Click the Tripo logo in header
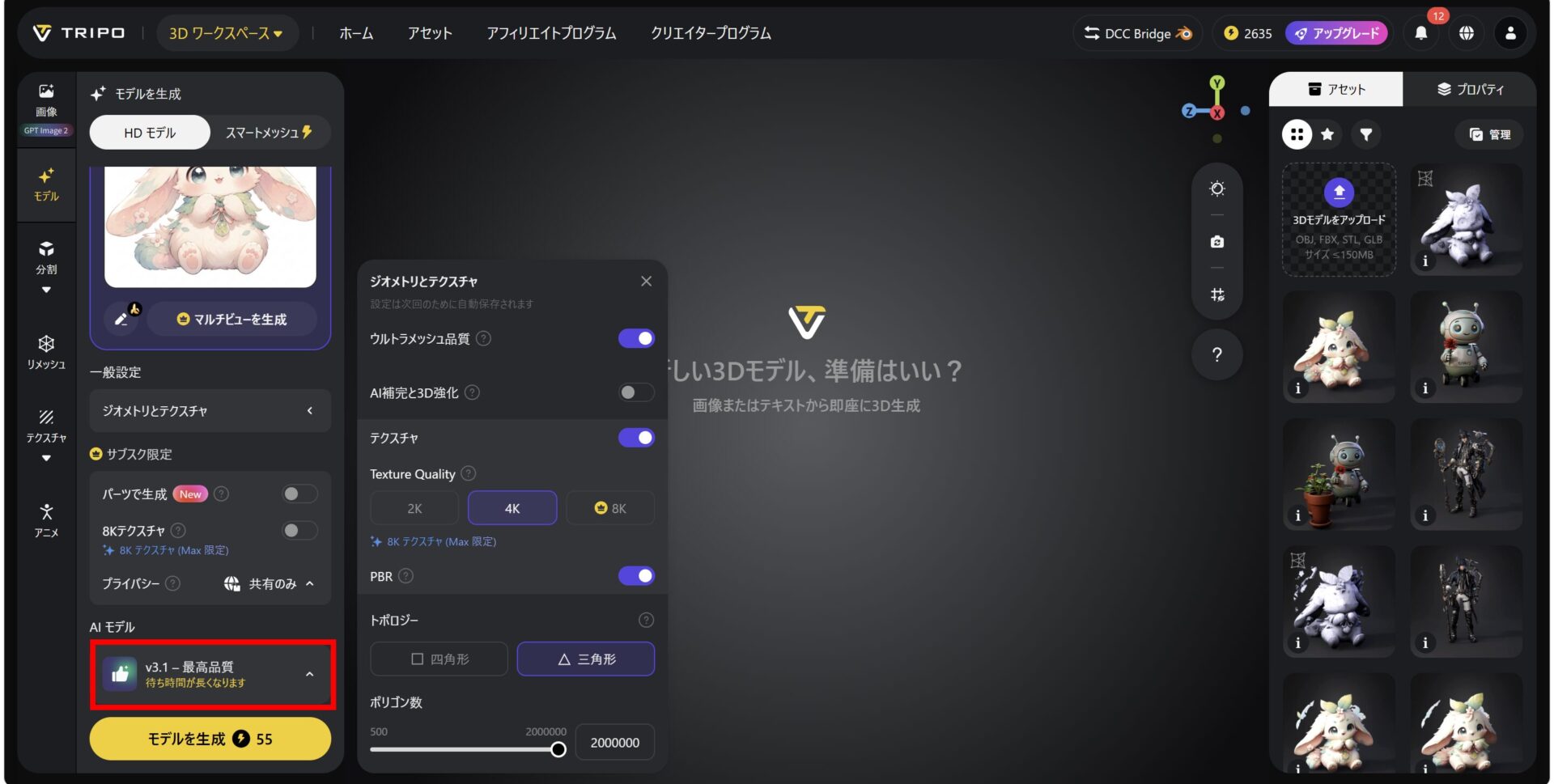The width and height of the screenshot is (1554, 784). [x=79, y=33]
